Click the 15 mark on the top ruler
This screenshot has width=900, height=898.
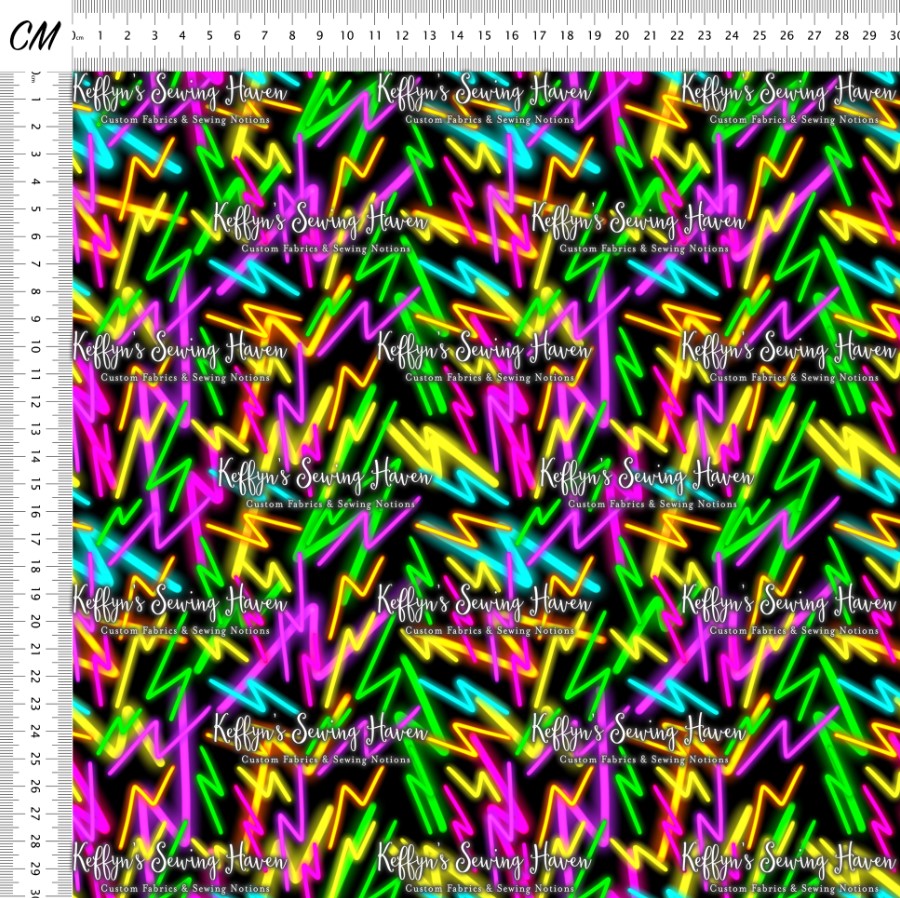pyautogui.click(x=484, y=36)
